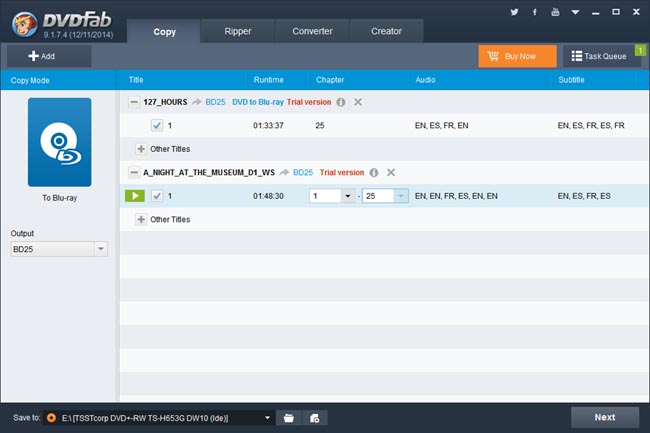Uncheck title 1 of 127_HOURS
The width and height of the screenshot is (650, 433).
pos(157,125)
